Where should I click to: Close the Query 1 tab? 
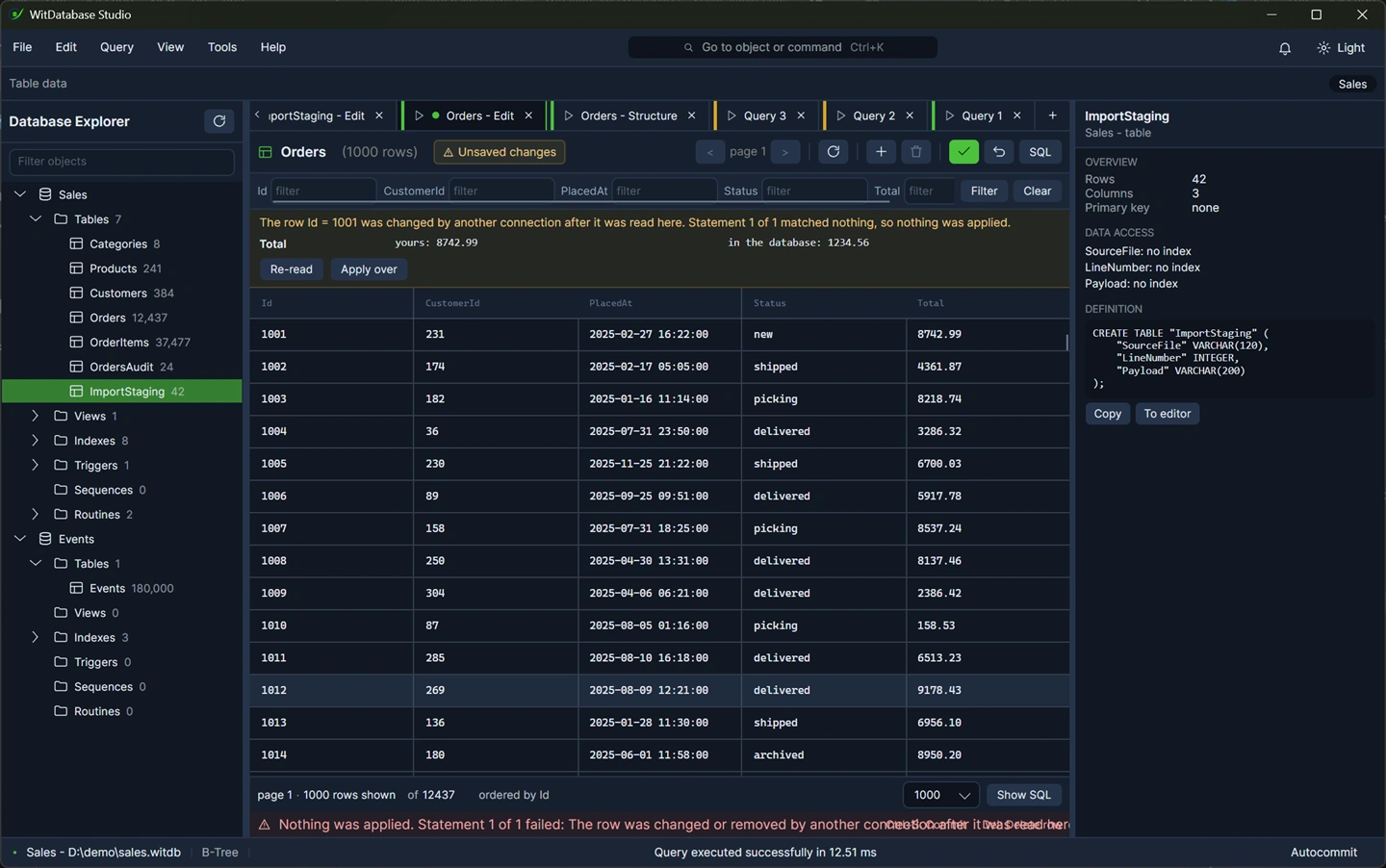[1017, 115]
